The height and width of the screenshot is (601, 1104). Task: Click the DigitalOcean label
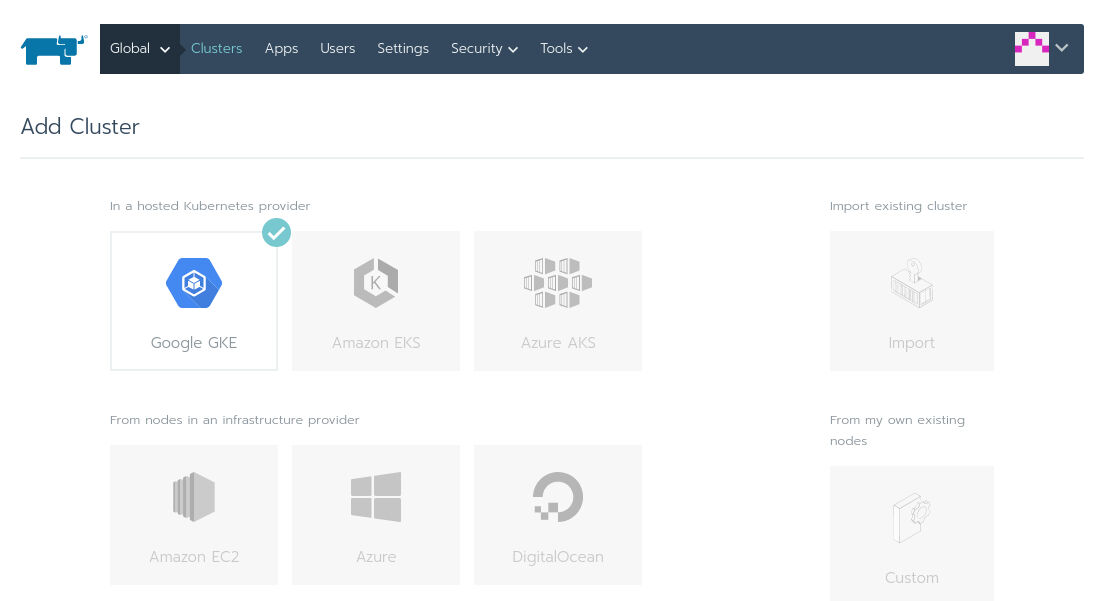click(558, 557)
